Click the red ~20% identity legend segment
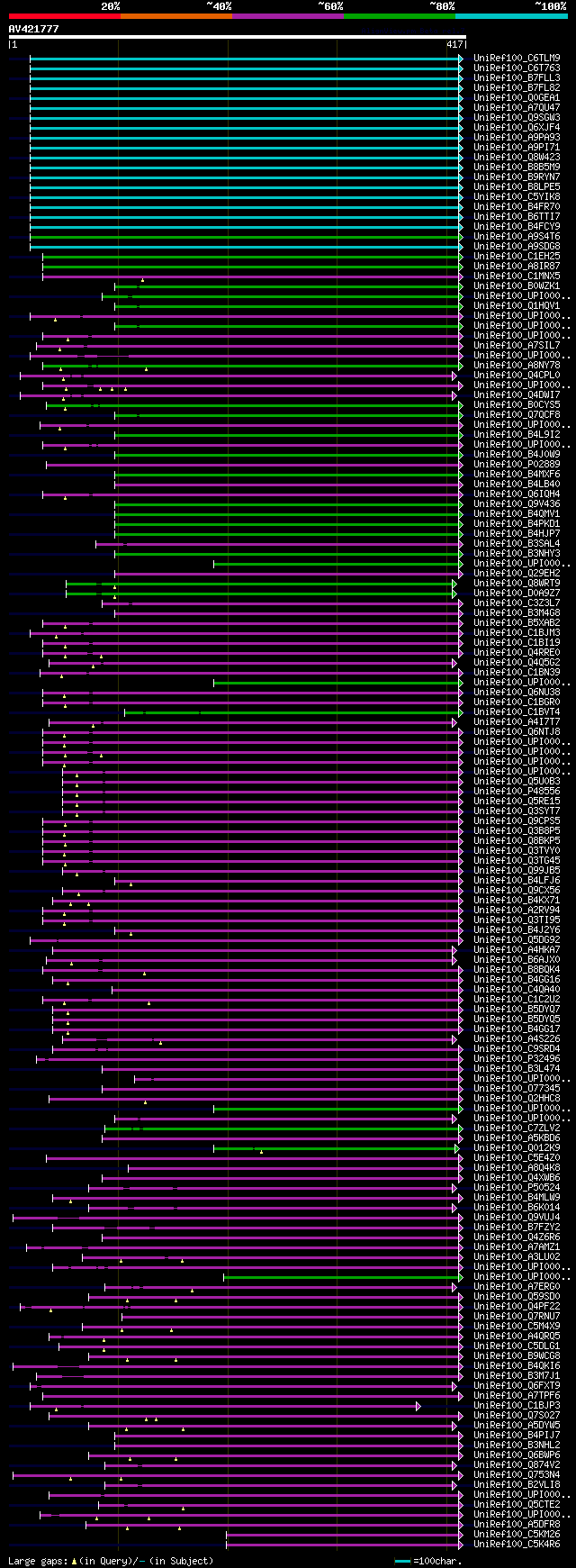 [x=65, y=16]
